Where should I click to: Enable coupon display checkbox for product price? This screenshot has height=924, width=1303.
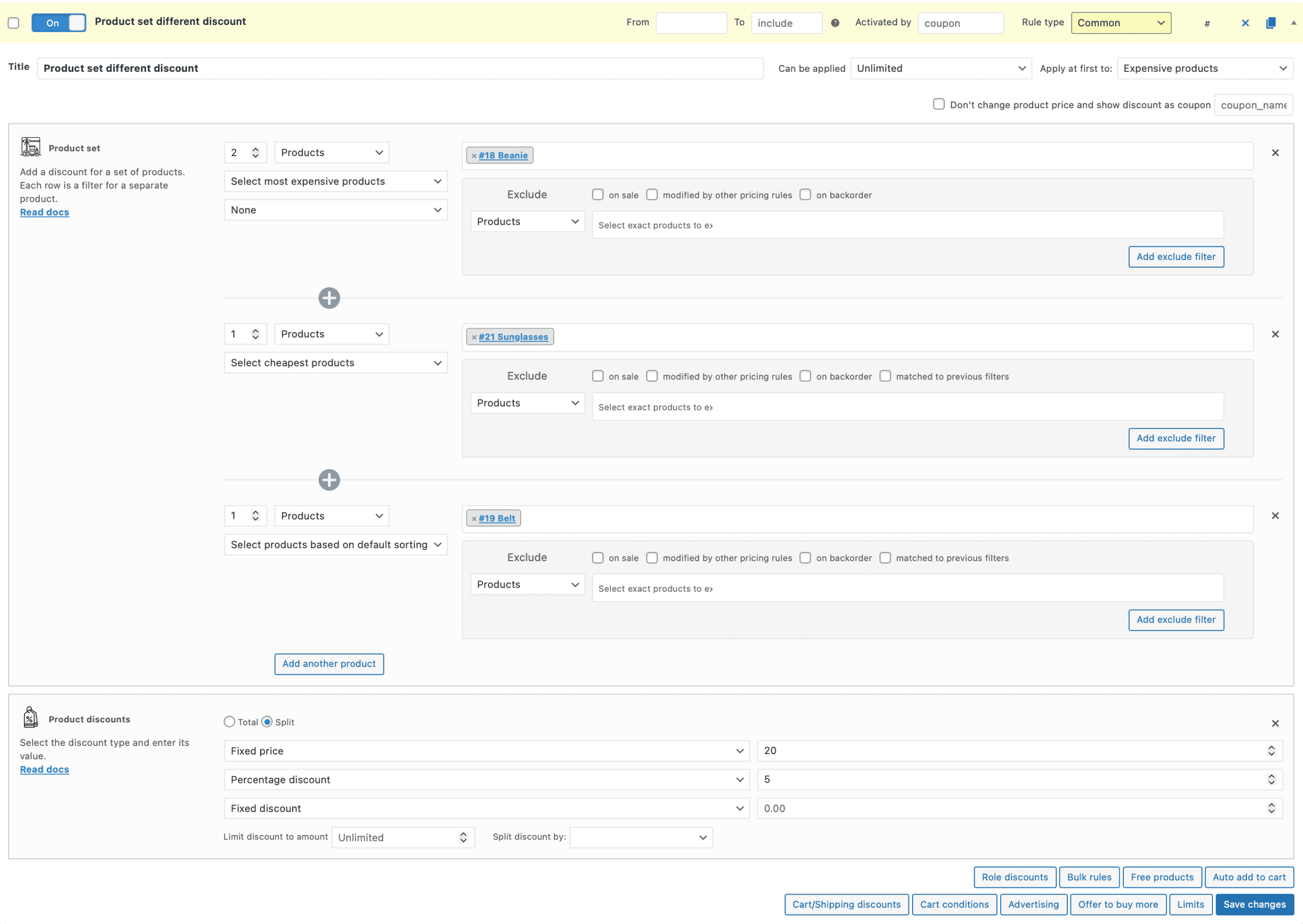[x=938, y=104]
